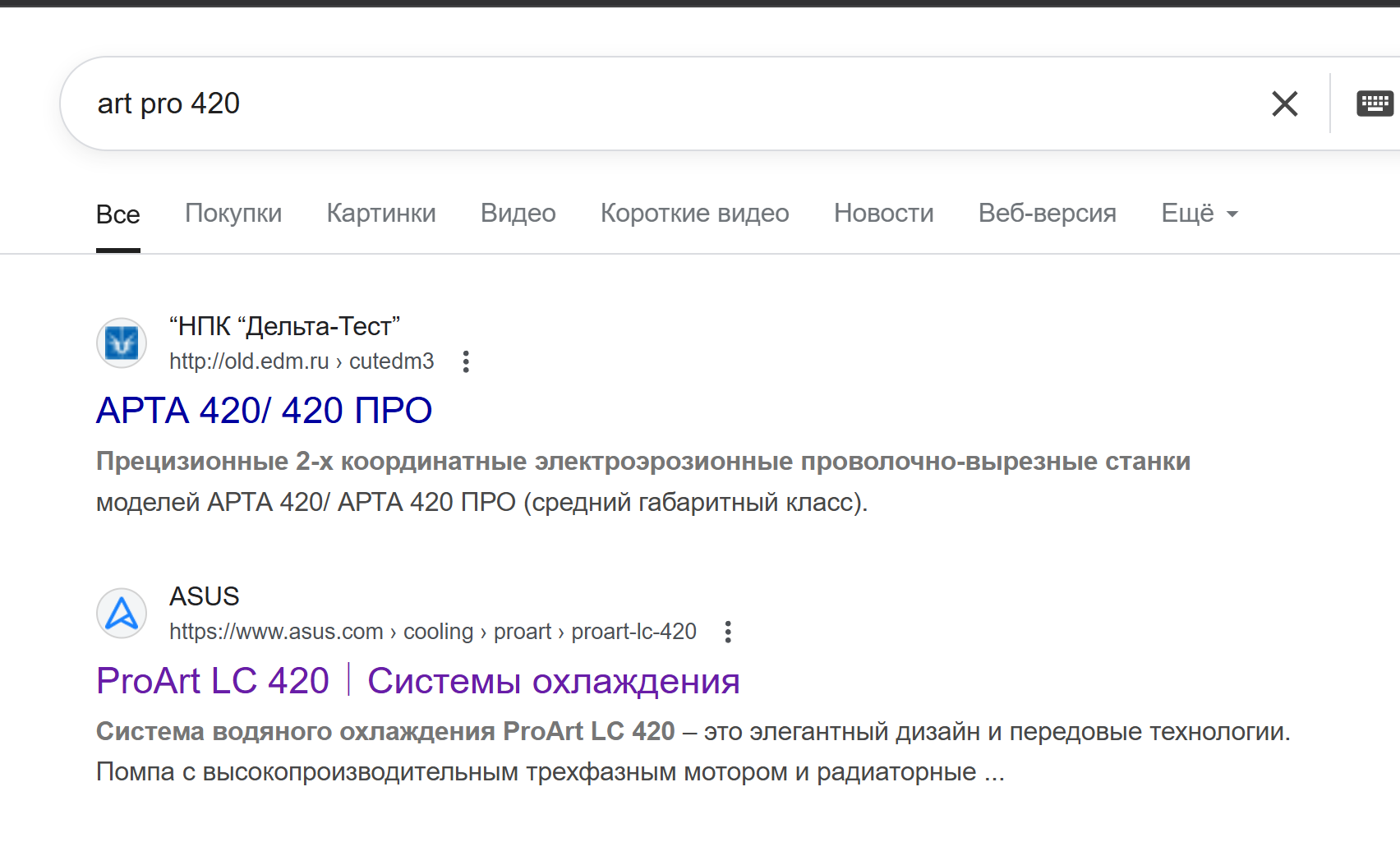Viewport: 1400px width, 842px height.
Task: Switch to the Покупки tab
Action: tap(233, 214)
